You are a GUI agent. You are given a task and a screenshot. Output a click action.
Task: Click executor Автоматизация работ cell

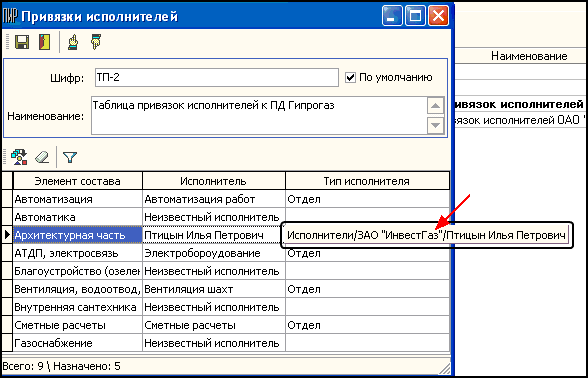click(214, 199)
